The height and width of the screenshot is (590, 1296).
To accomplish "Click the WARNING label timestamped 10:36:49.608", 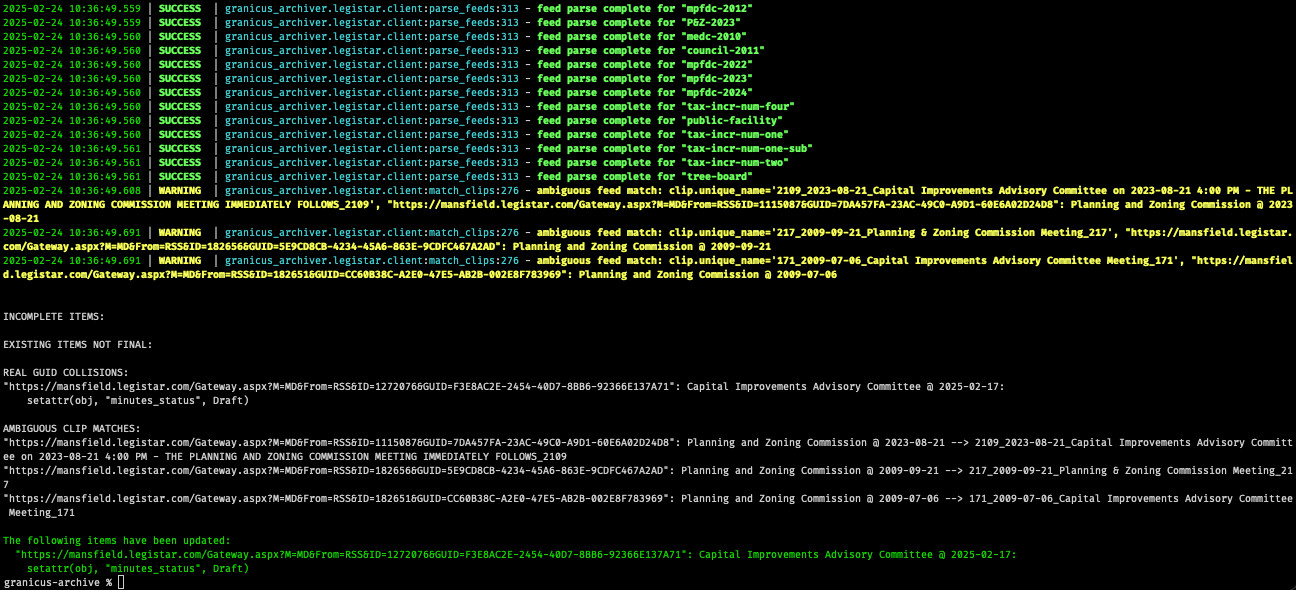I will click(180, 189).
